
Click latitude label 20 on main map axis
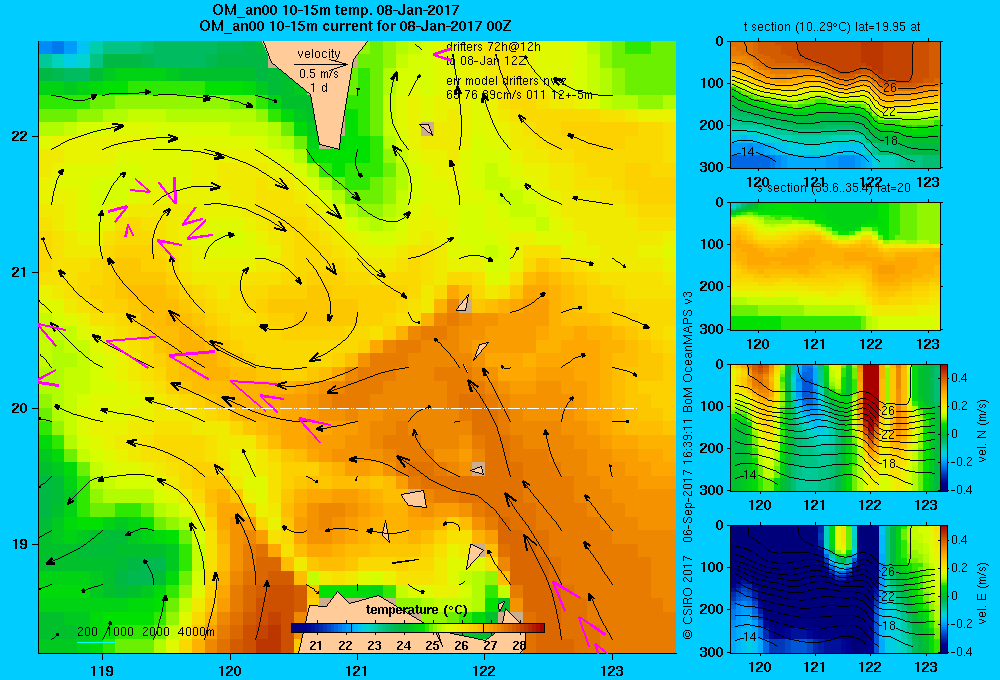pos(20,408)
